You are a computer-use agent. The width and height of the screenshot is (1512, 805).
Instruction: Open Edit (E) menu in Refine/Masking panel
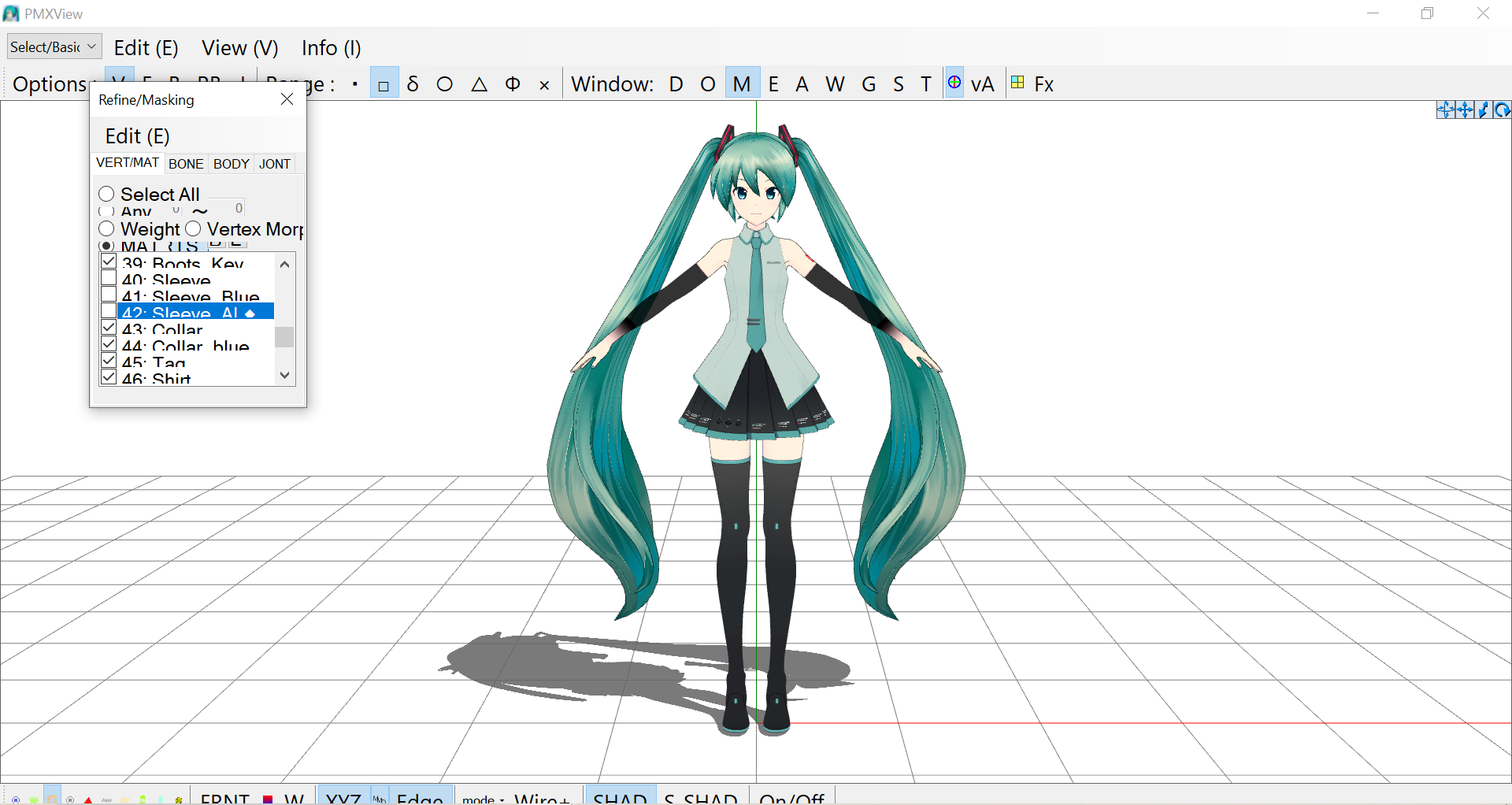137,136
